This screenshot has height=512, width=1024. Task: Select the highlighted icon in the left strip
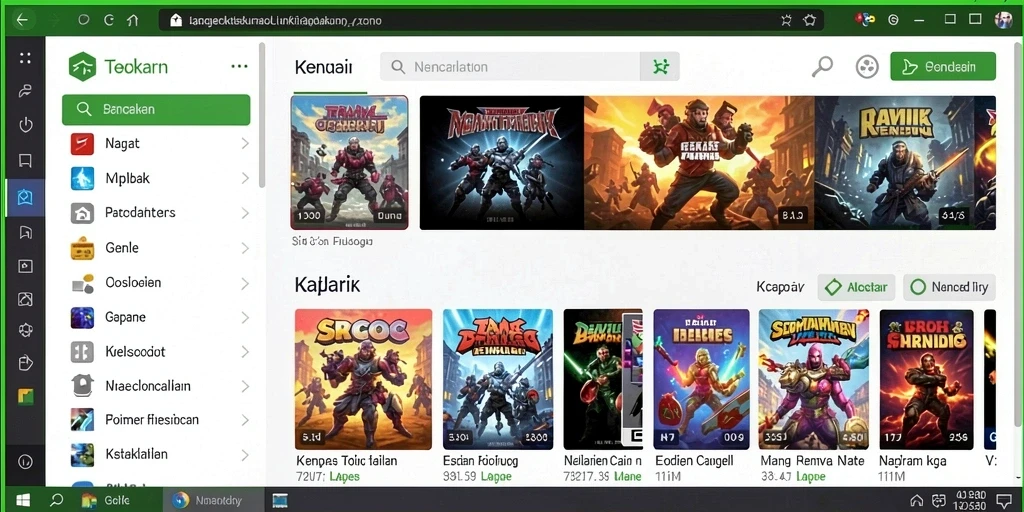click(25, 197)
